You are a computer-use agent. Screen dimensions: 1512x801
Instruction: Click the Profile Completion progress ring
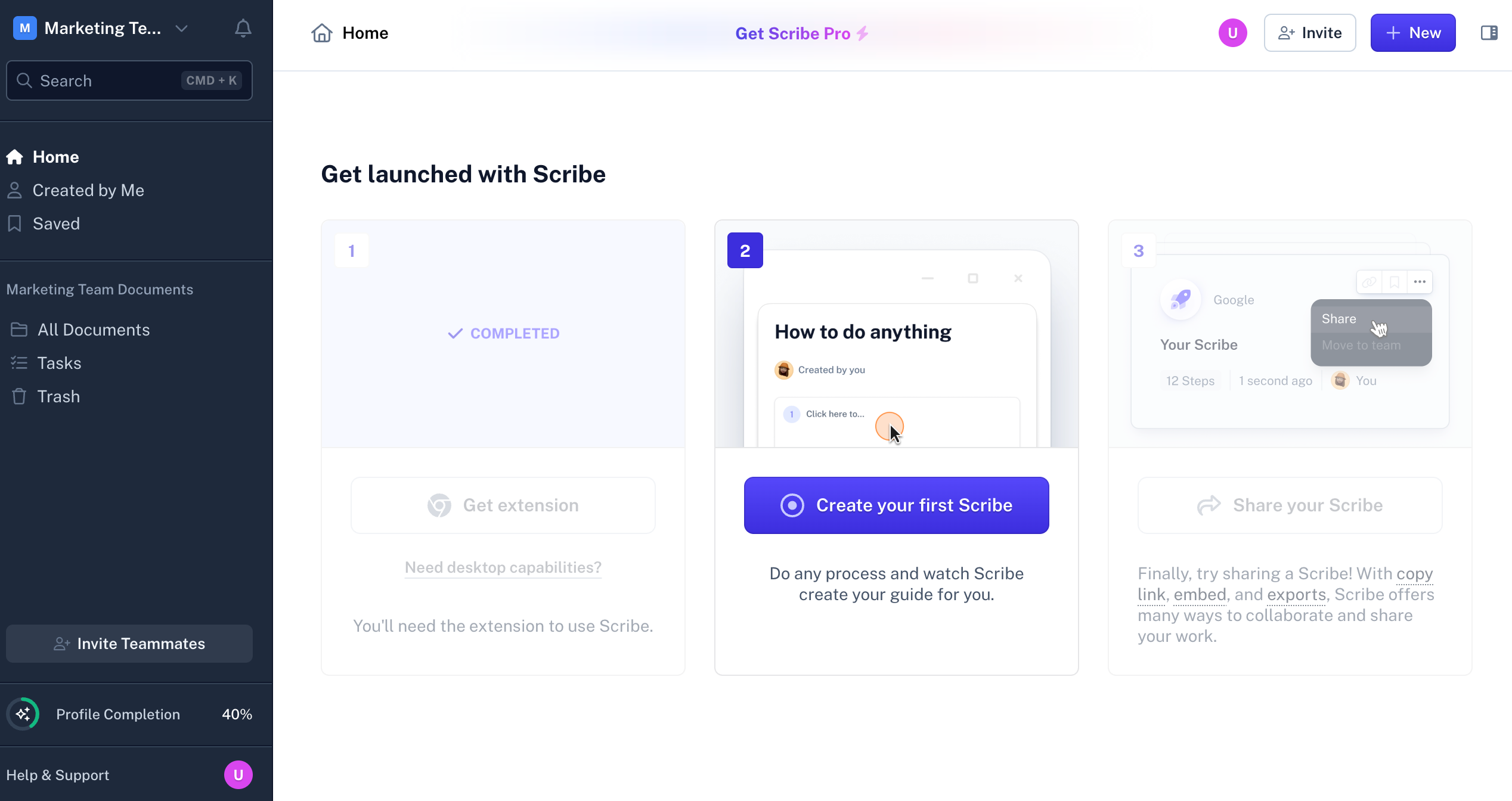pyautogui.click(x=23, y=713)
